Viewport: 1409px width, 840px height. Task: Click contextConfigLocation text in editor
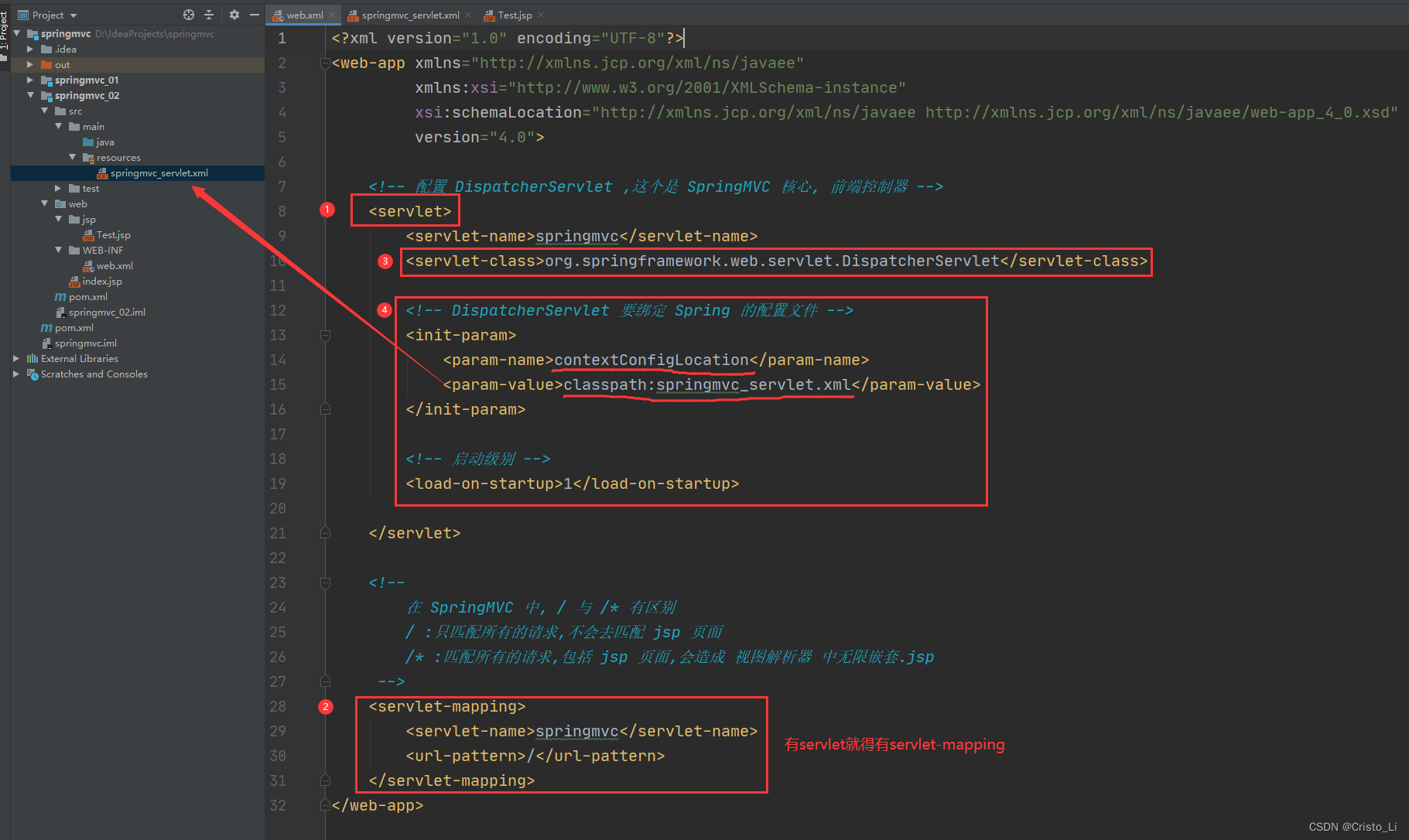(651, 360)
